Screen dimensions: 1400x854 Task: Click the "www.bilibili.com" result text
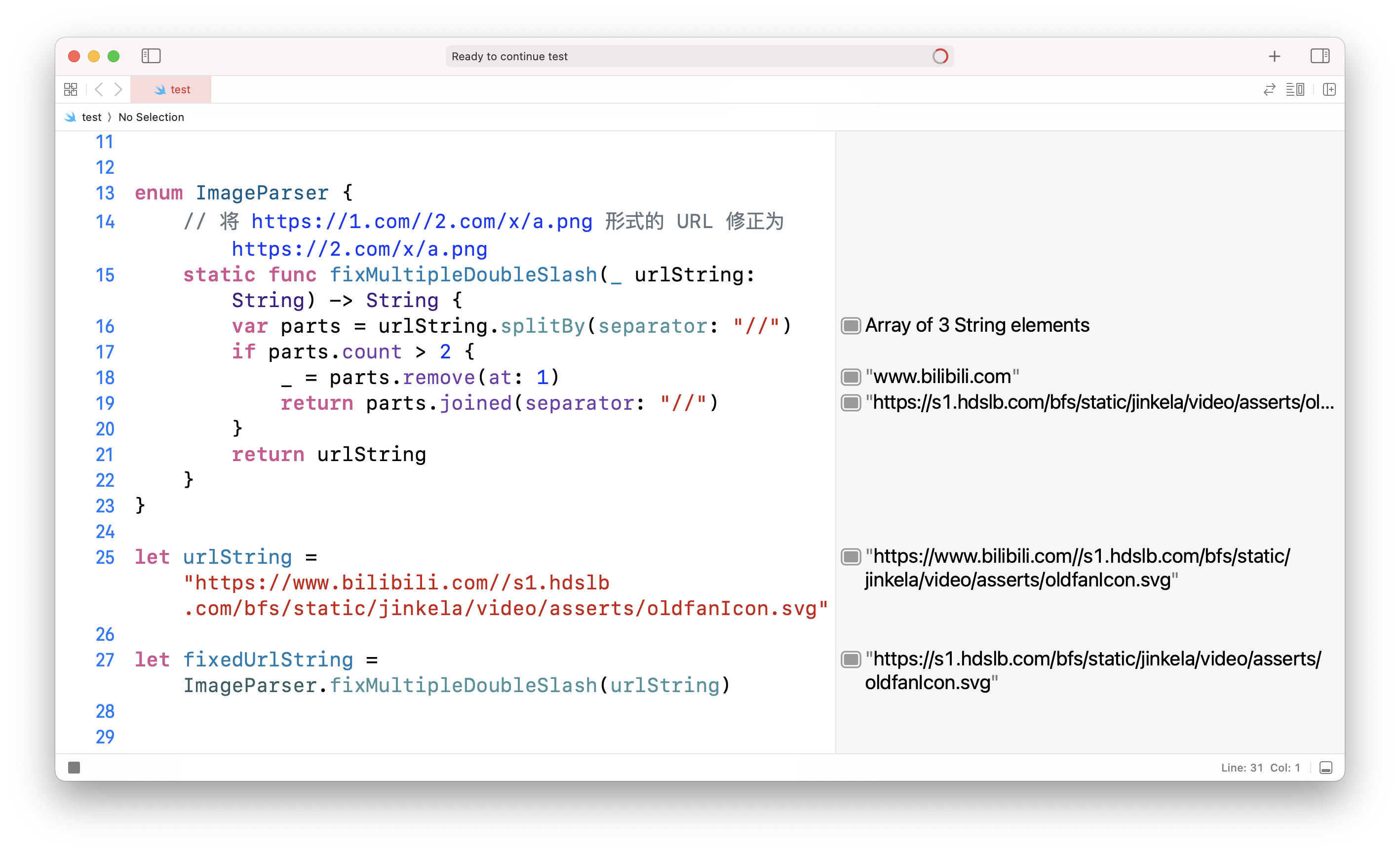[x=942, y=376]
